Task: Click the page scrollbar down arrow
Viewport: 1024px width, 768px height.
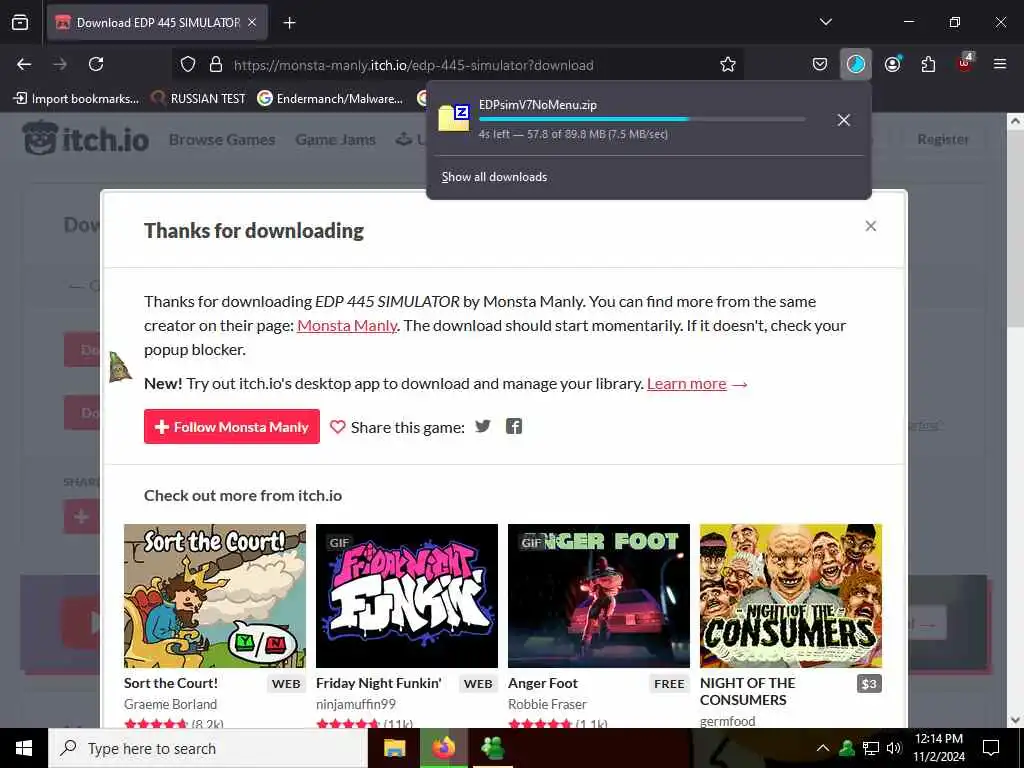Action: point(1015,720)
